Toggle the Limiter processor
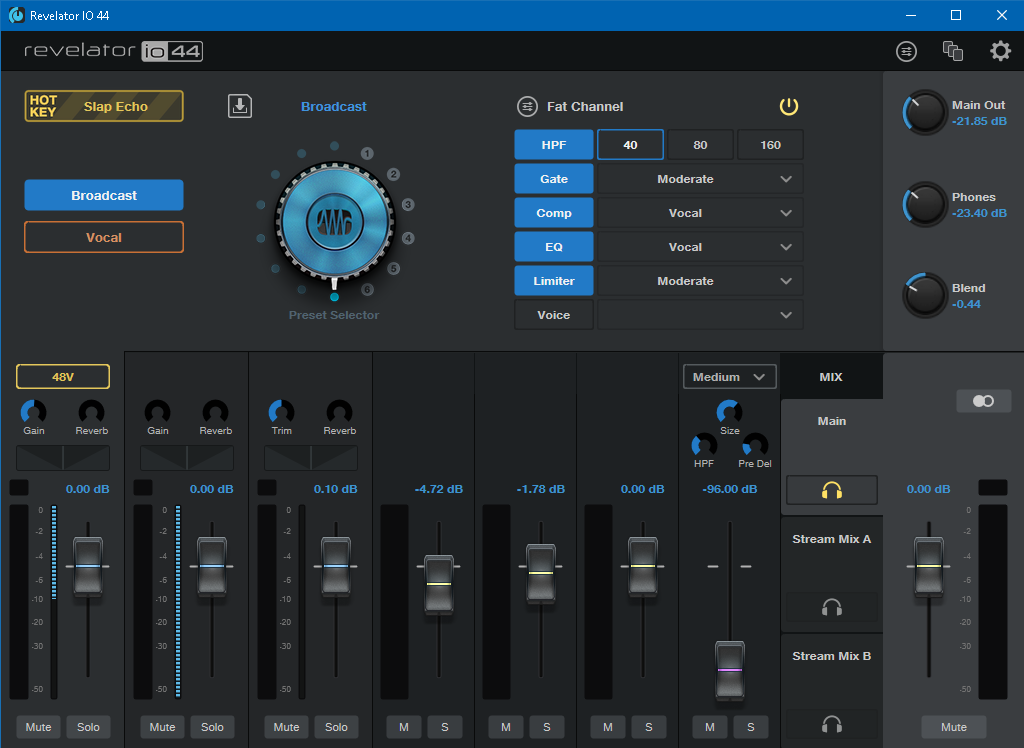This screenshot has height=748, width=1024. click(x=554, y=281)
